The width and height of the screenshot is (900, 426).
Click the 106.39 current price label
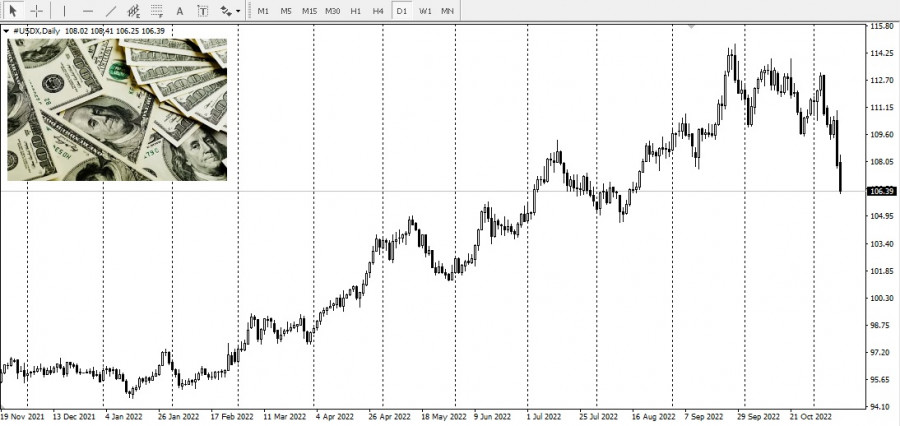pos(882,191)
